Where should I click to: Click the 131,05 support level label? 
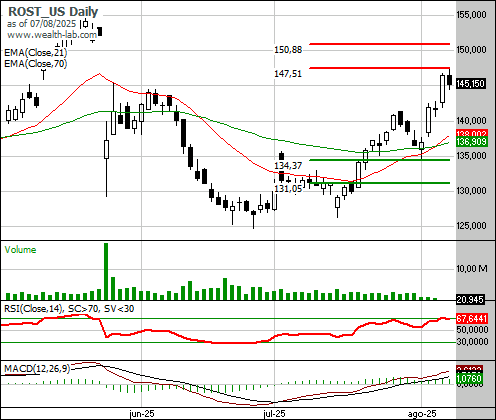tap(288, 189)
